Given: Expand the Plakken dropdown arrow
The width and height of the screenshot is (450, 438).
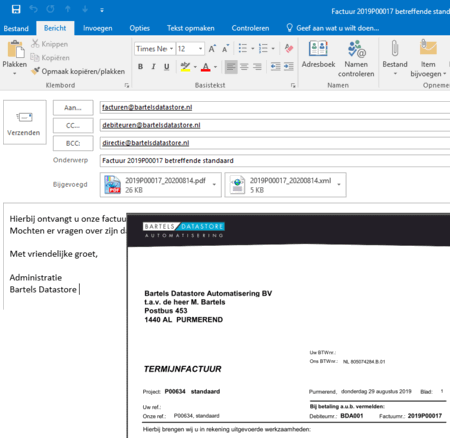Looking at the screenshot, I should pos(14,73).
